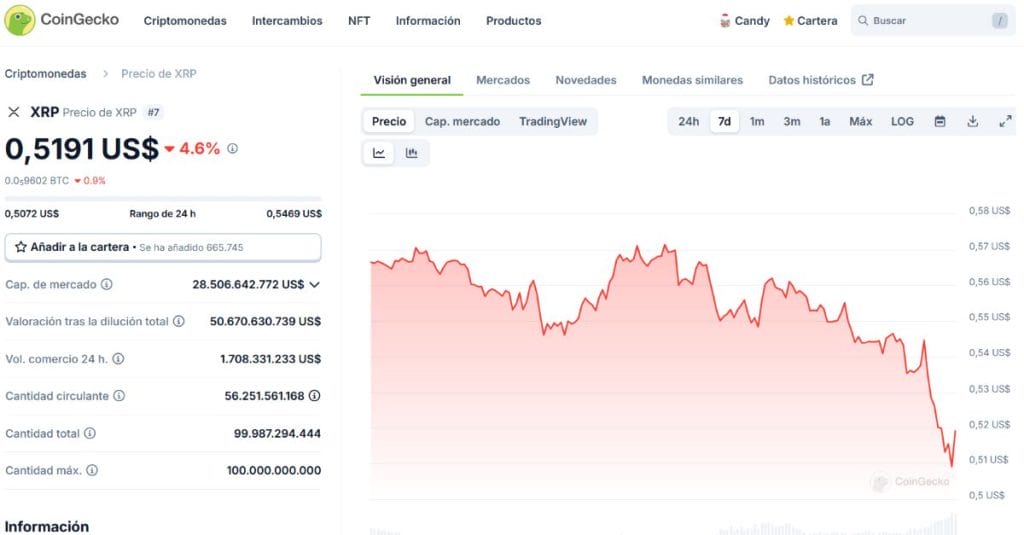The width and height of the screenshot is (1024, 535).
Task: Click info icon next to Cantidad circulante label
Action: (119, 396)
